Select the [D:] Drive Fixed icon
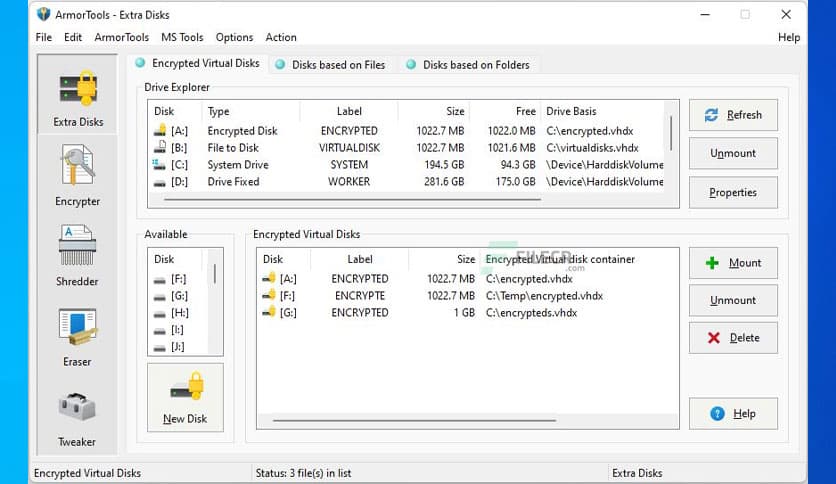The image size is (836, 484). click(160, 183)
